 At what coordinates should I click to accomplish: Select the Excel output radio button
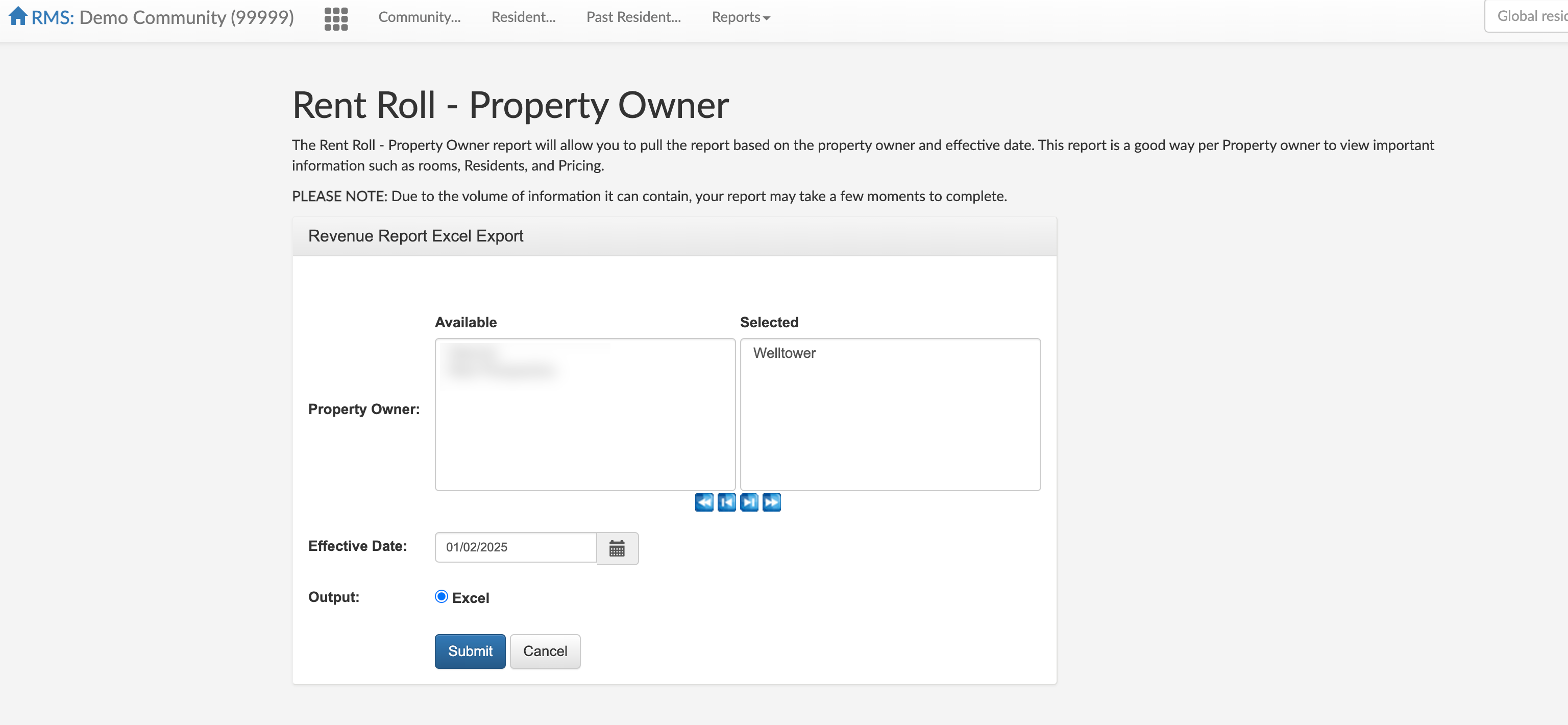point(442,596)
